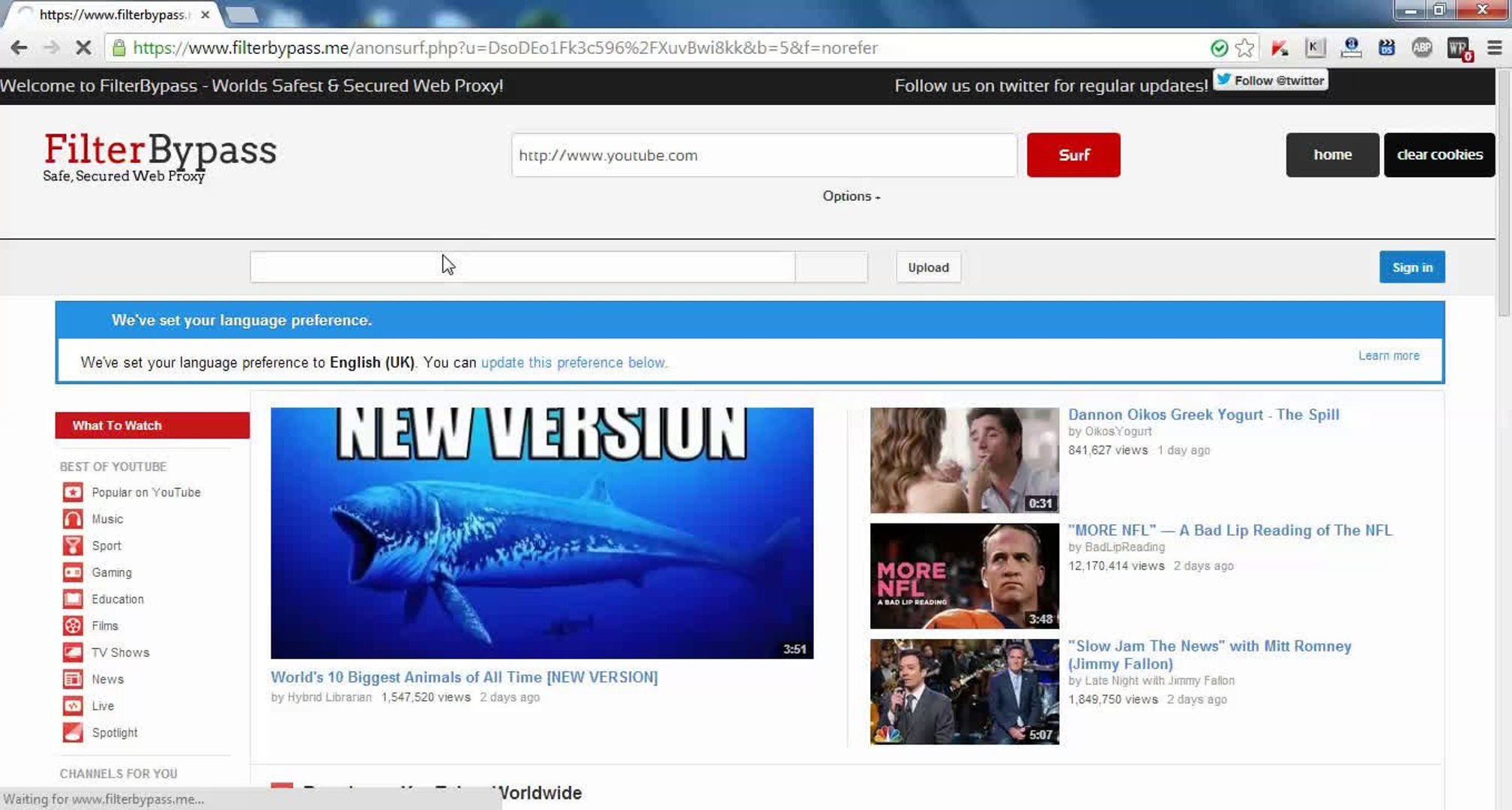
Task: Click the proxy URL input with youtube.com
Action: click(763, 155)
